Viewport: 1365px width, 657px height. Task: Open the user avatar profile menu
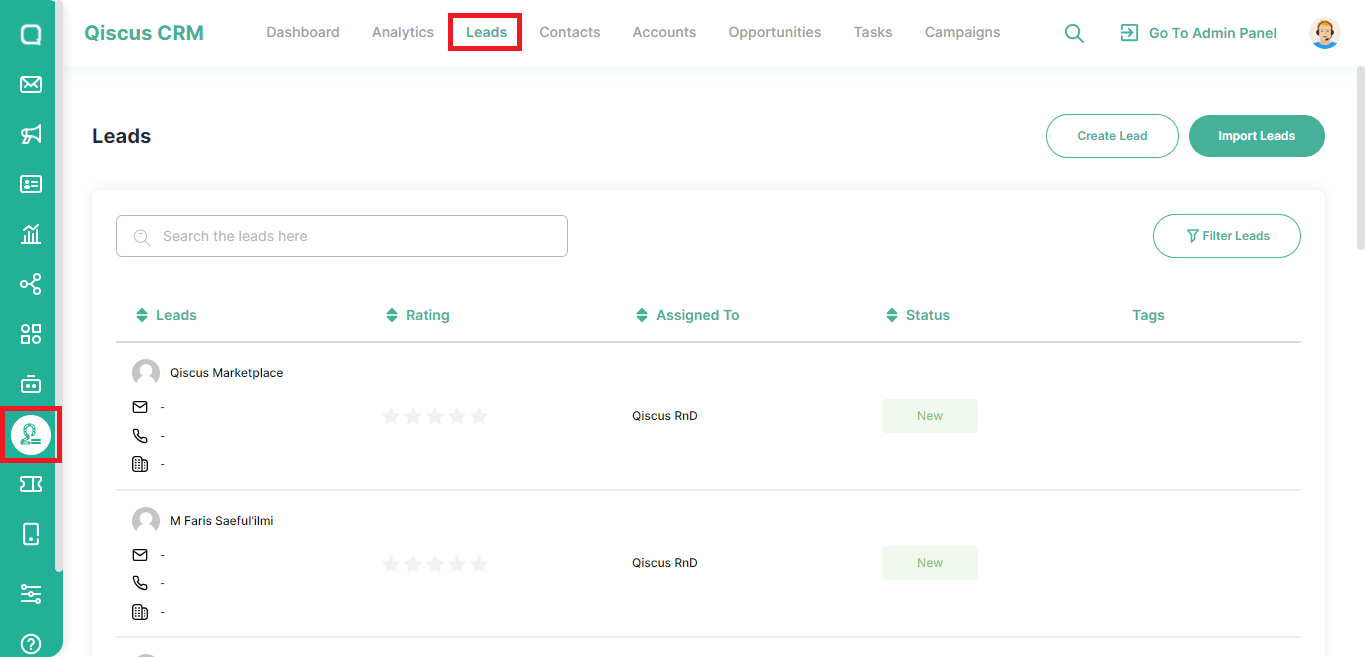[1325, 33]
